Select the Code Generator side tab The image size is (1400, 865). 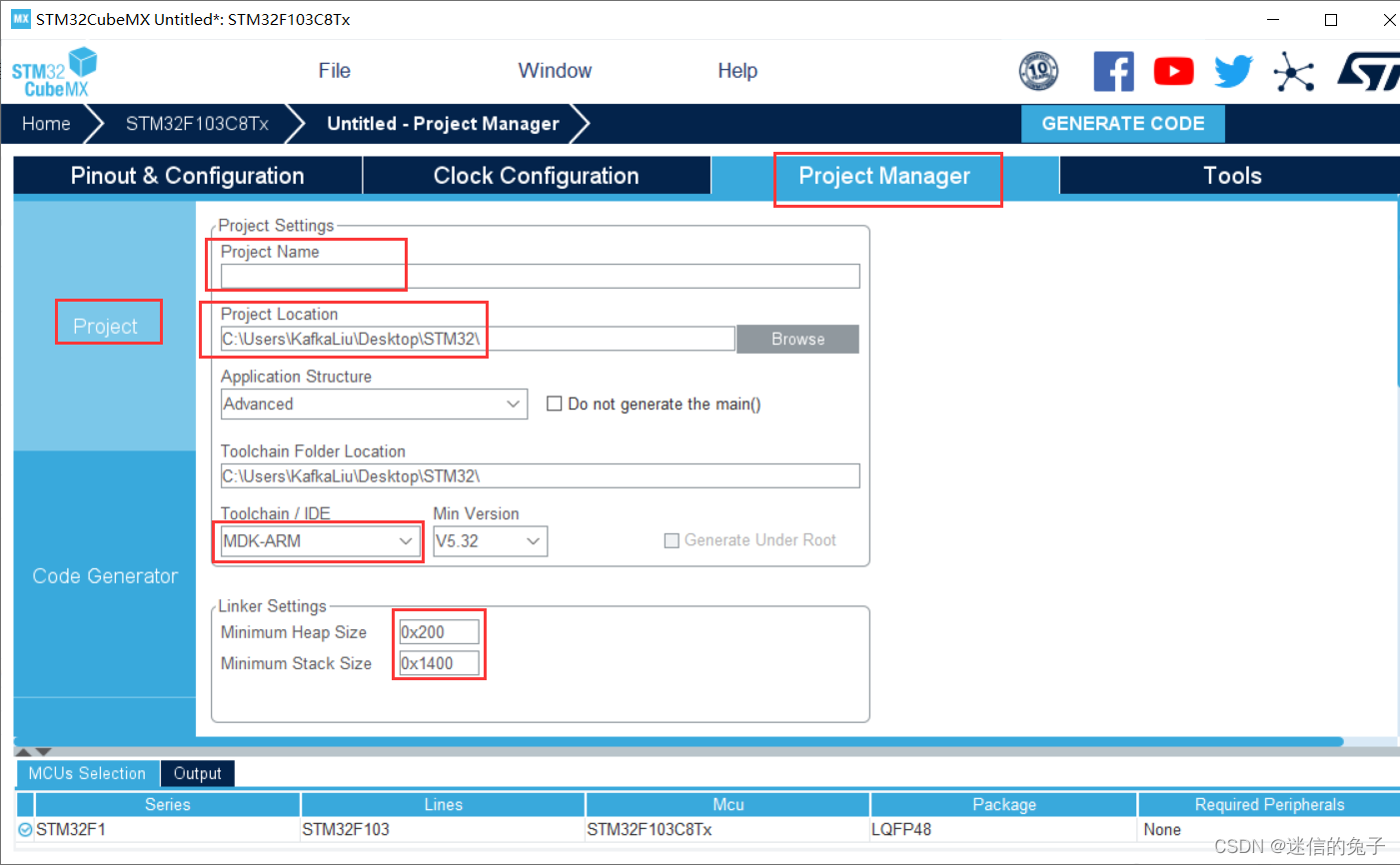coord(105,575)
